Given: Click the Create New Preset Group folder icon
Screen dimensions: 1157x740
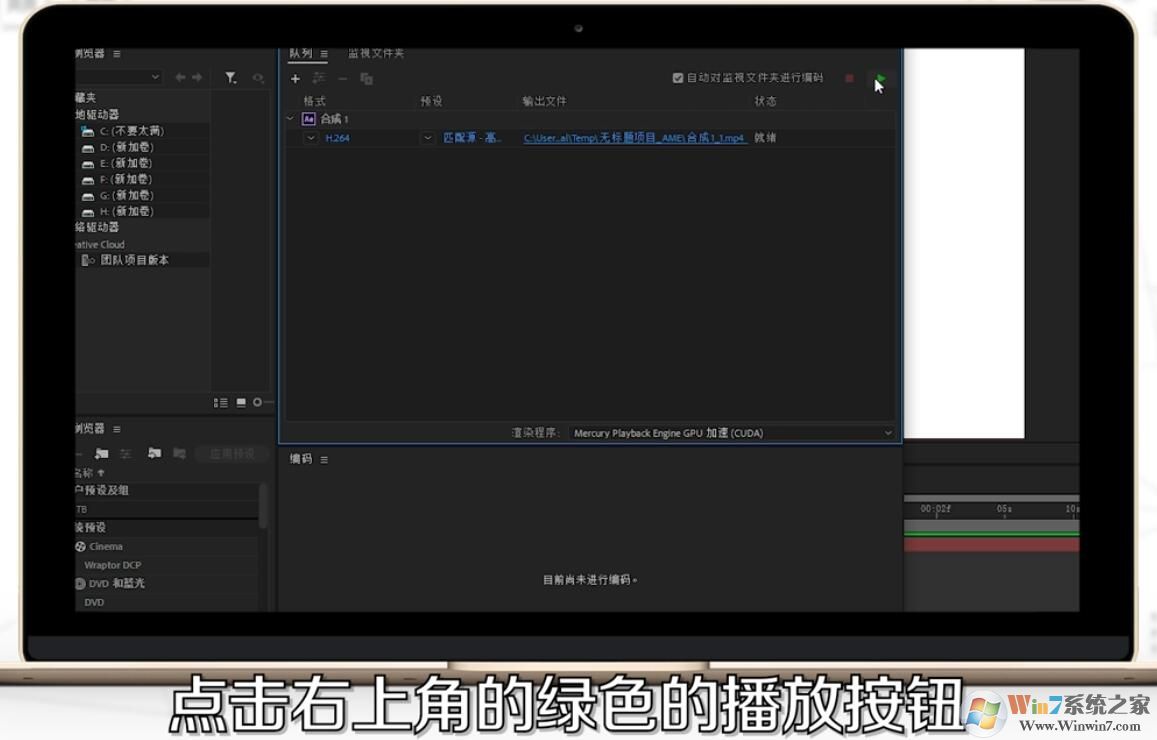Looking at the screenshot, I should click(x=101, y=453).
